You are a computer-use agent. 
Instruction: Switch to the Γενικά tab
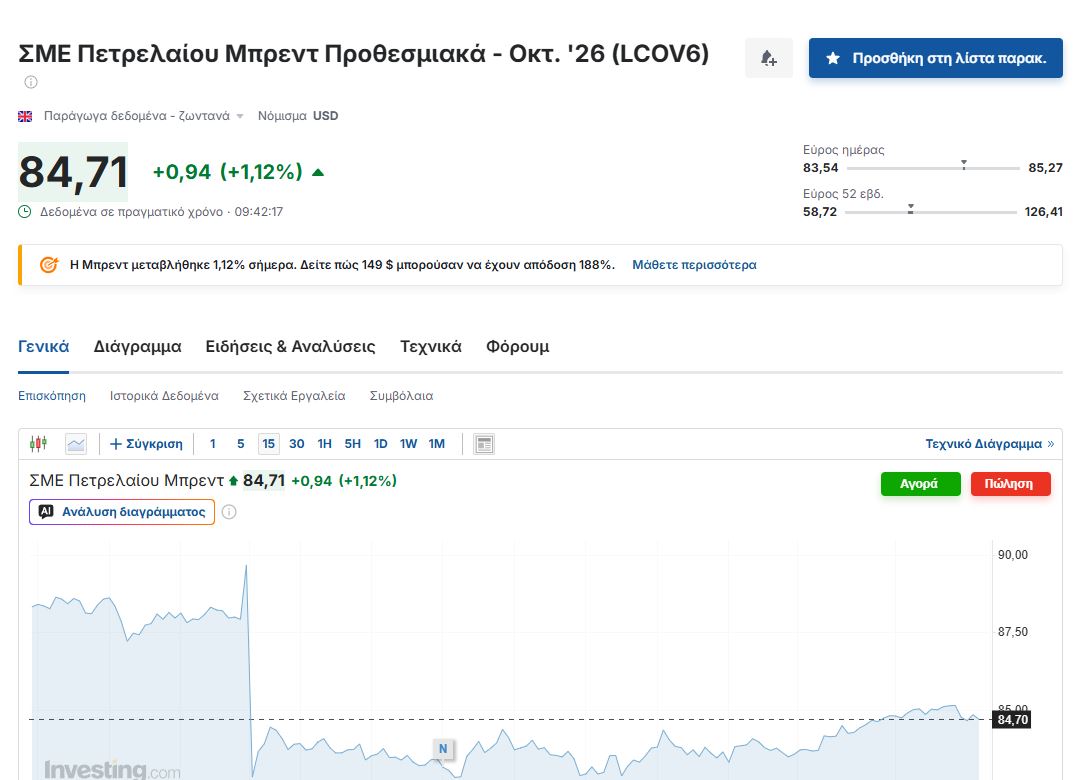pos(43,346)
